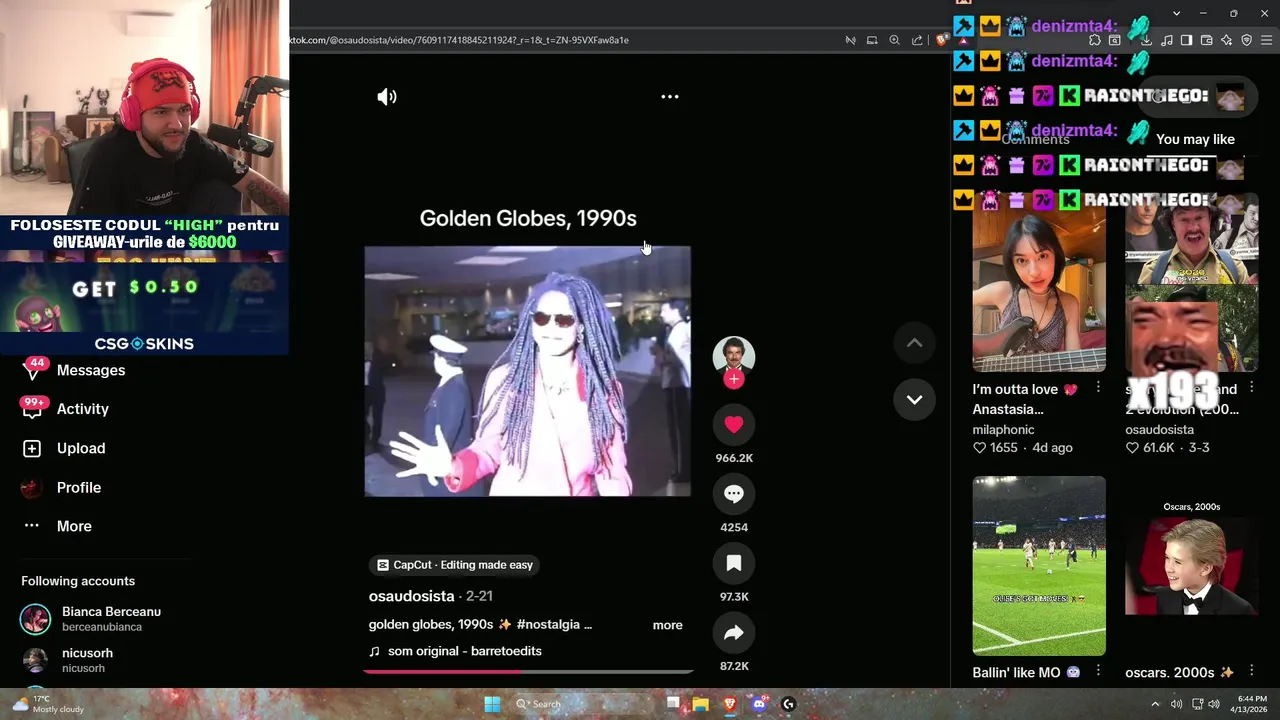Screen dimensions: 1280x720
Task: Click the Golden Globes video frame
Action: pos(528,371)
